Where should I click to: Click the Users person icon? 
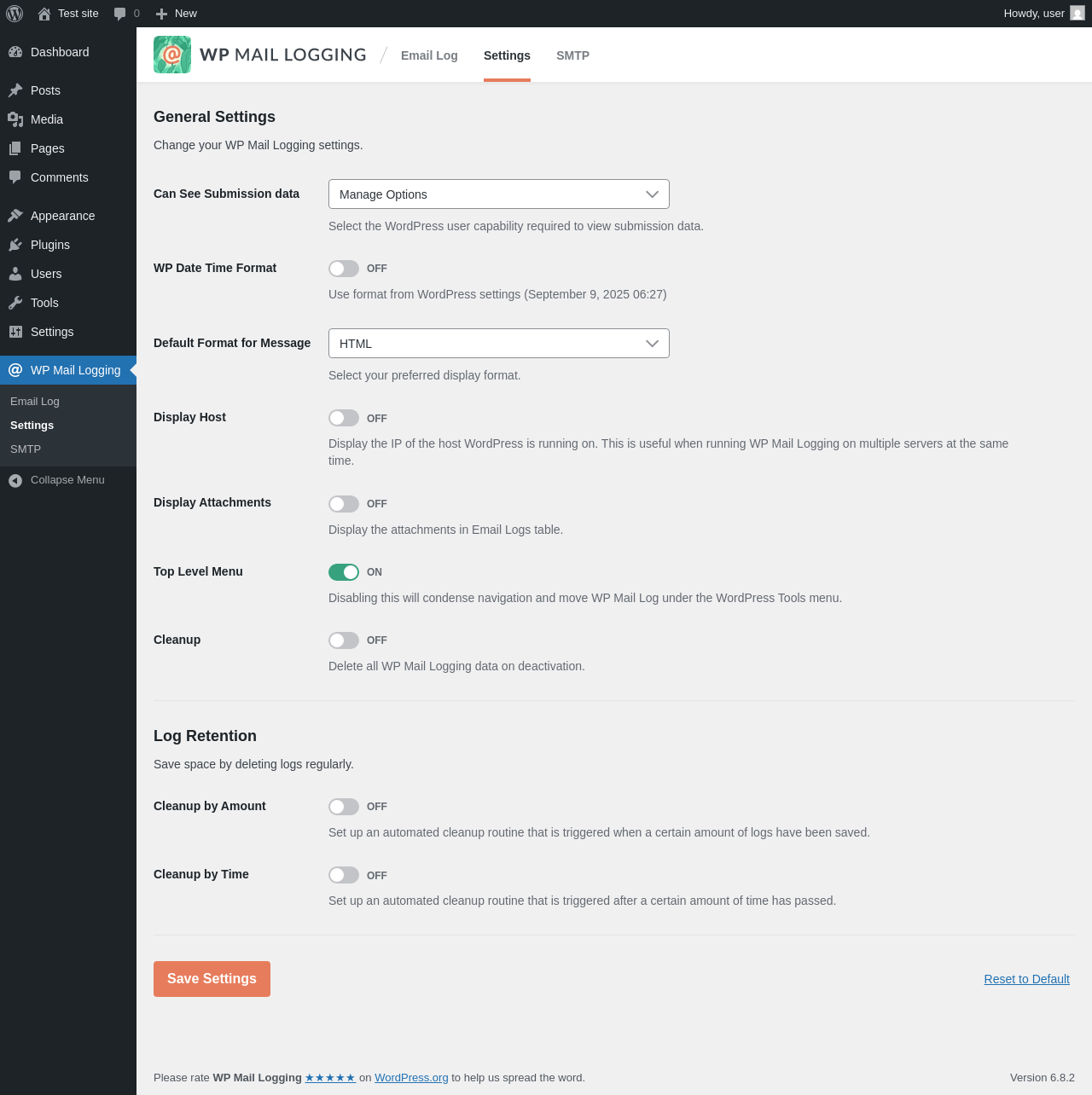(15, 274)
